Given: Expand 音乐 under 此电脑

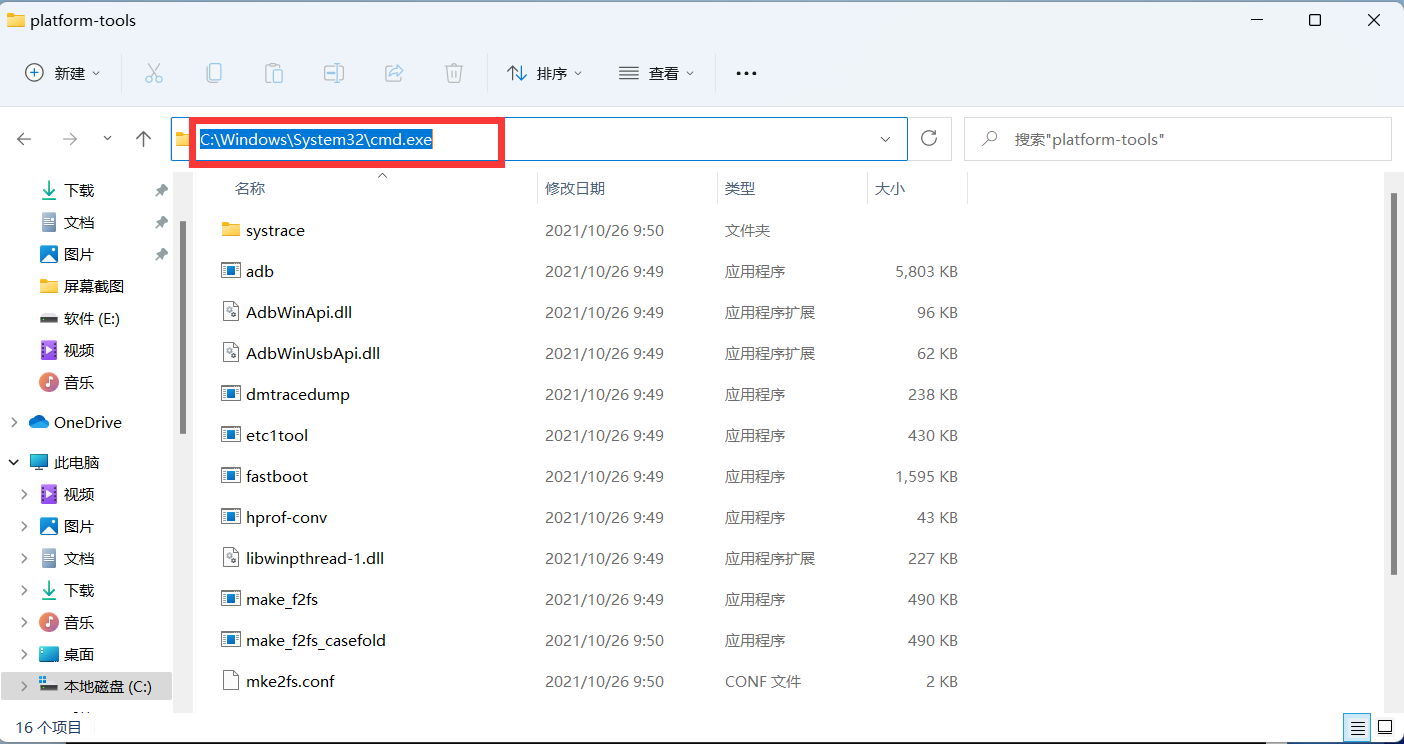Looking at the screenshot, I should pos(24,622).
